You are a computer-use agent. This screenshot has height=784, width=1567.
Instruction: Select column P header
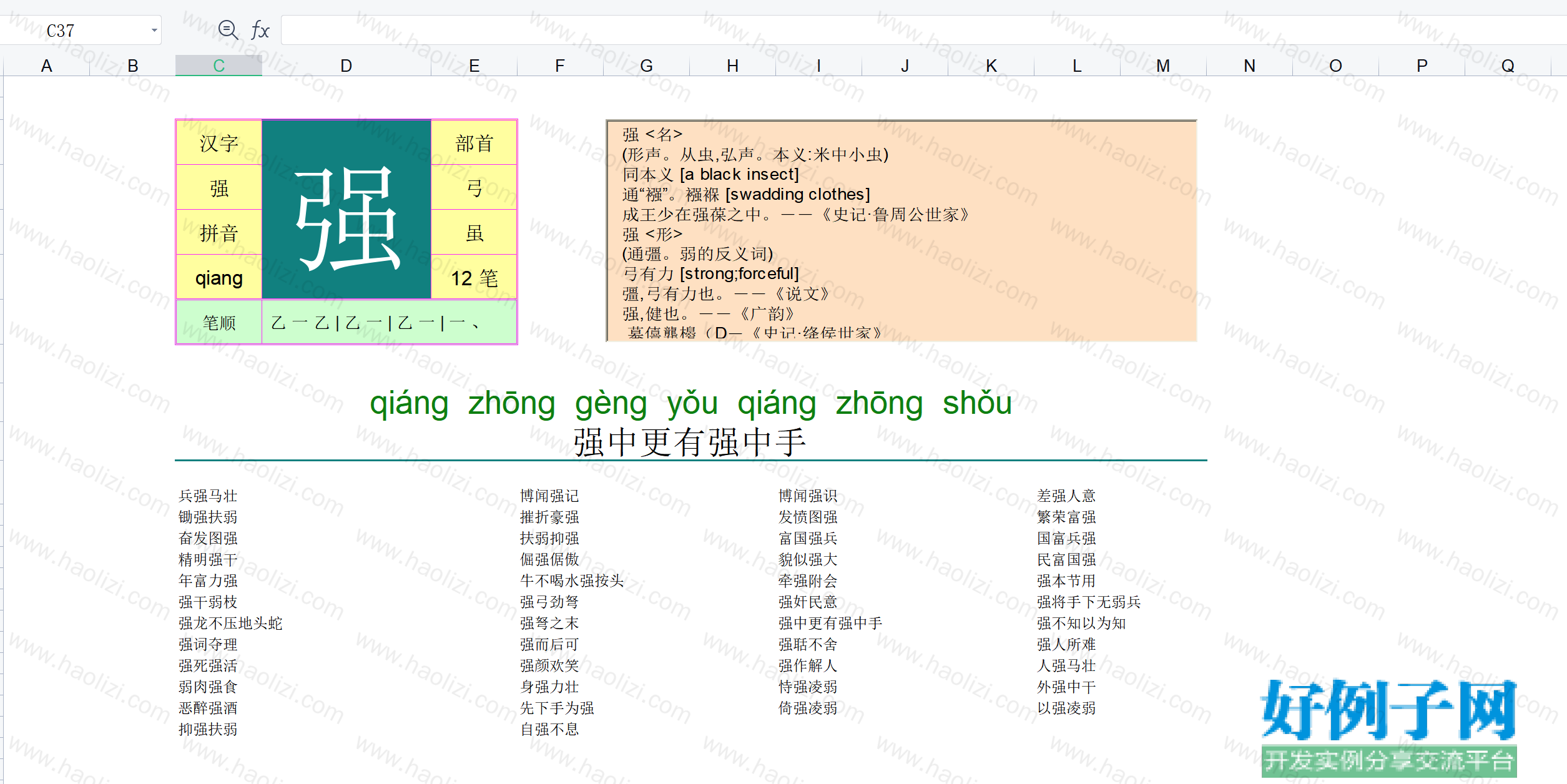click(1422, 66)
